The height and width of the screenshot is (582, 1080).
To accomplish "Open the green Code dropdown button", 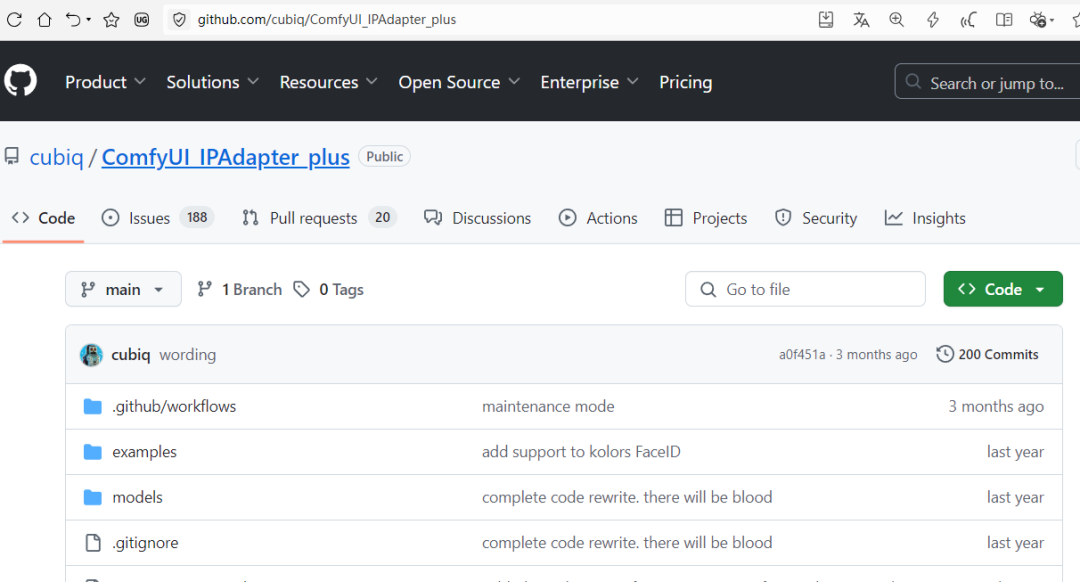I will (1003, 289).
